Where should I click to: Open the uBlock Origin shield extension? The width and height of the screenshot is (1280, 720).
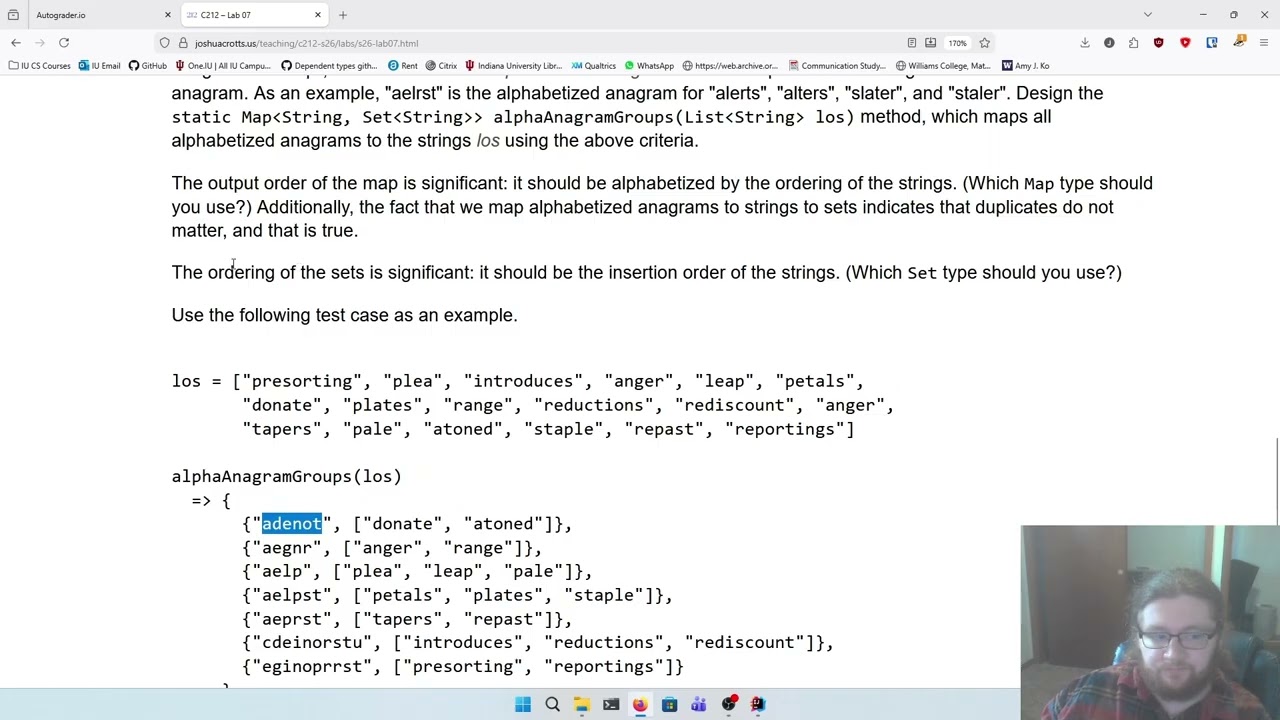click(1159, 43)
